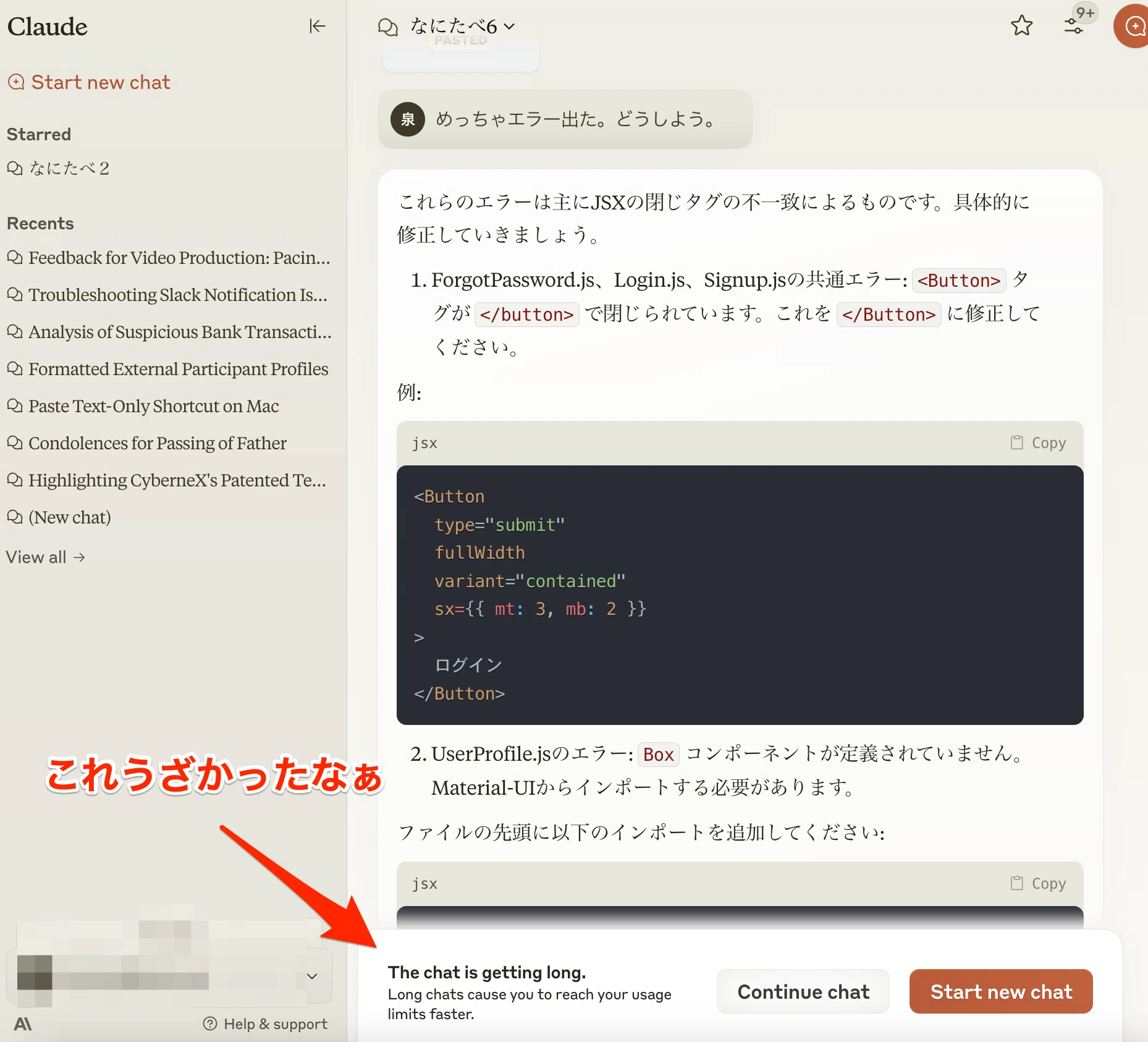This screenshot has height=1042, width=1148.
Task: Click the chat bubble icon beside なにたべ6 title
Action: [388, 27]
